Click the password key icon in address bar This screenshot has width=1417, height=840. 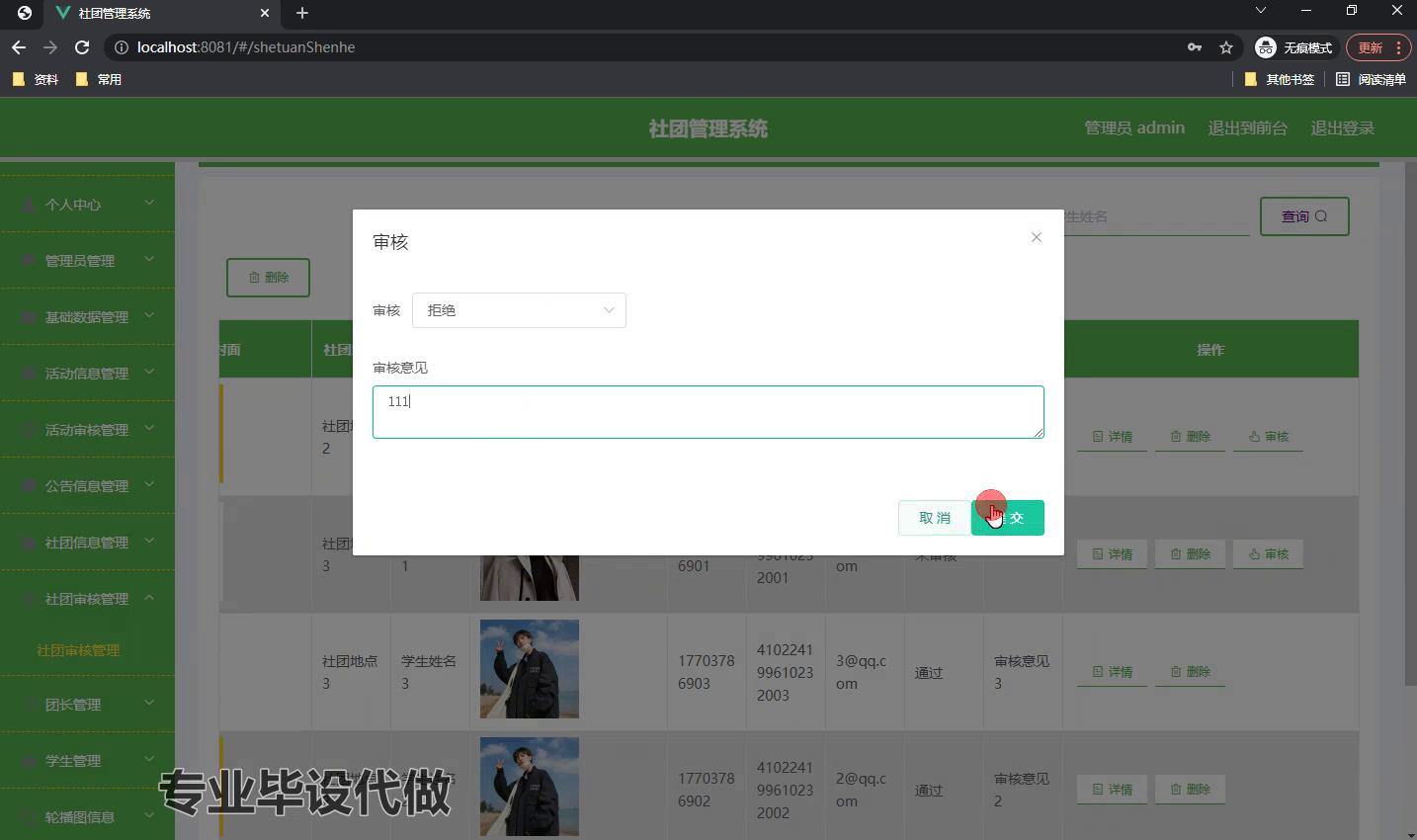(x=1195, y=47)
